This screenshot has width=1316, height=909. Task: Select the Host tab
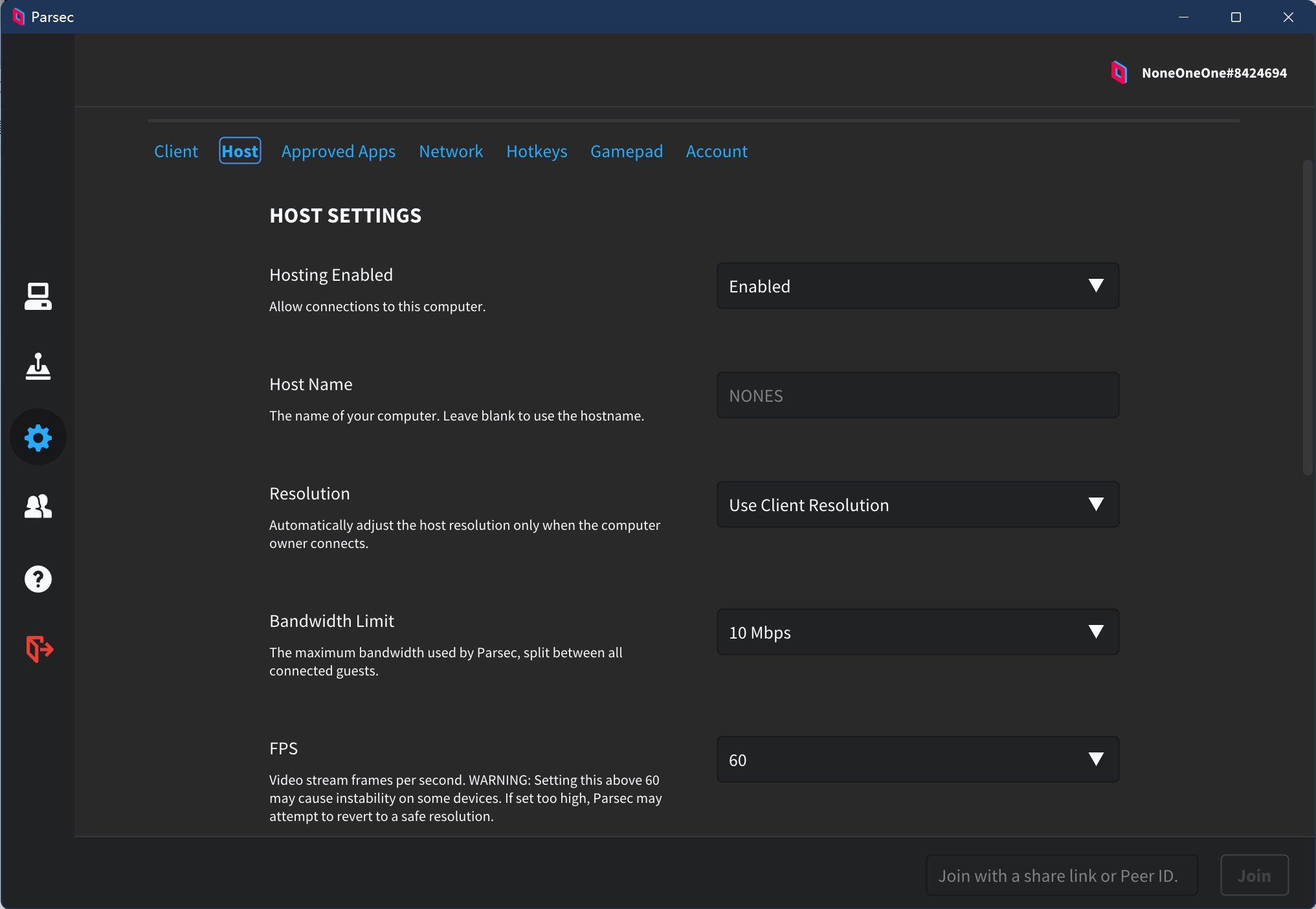(240, 151)
